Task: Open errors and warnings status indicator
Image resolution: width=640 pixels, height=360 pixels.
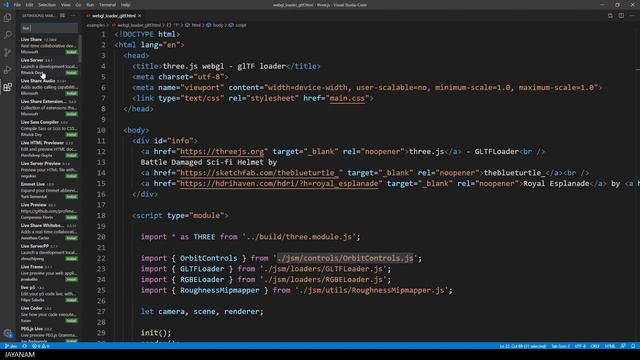Action: point(41,346)
